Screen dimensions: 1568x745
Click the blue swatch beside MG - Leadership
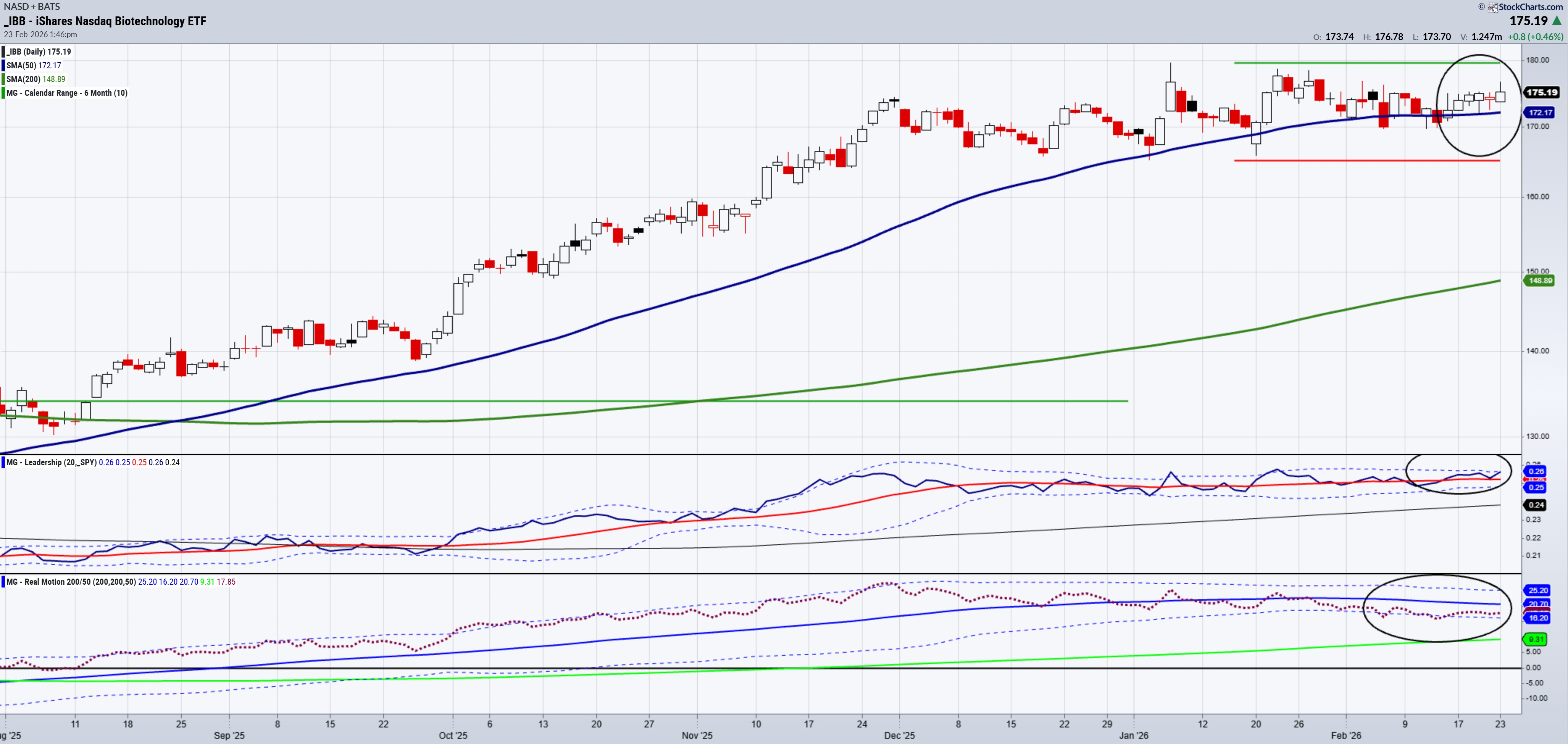(3, 463)
